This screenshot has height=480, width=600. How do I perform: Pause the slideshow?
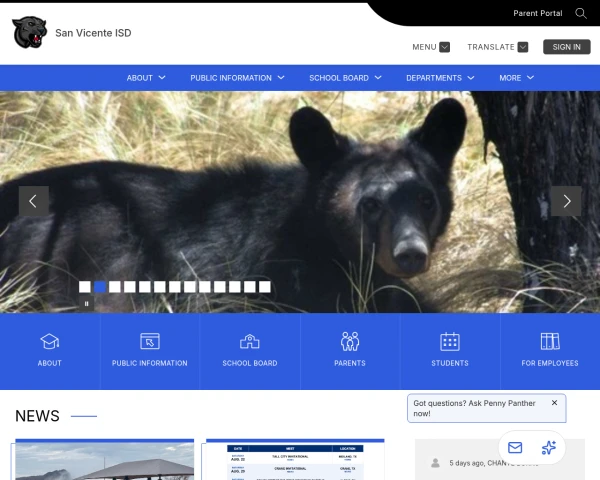pos(86,304)
